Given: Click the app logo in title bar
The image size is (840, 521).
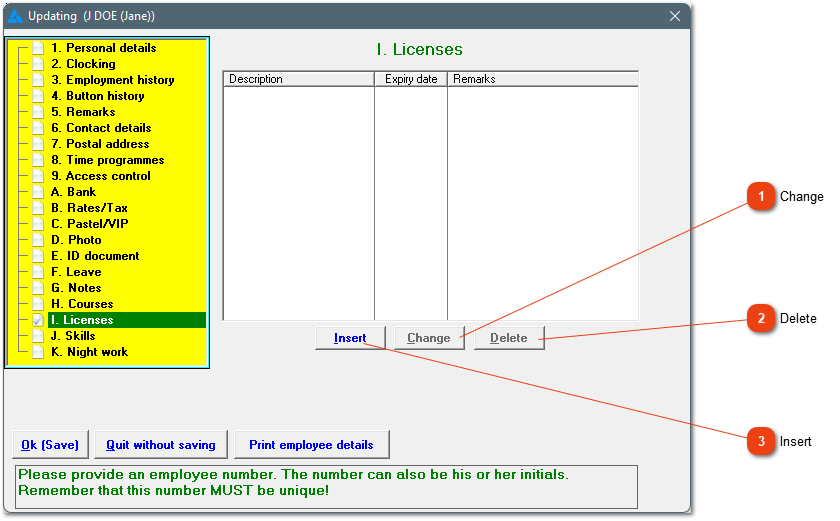Looking at the screenshot, I should coord(15,16).
